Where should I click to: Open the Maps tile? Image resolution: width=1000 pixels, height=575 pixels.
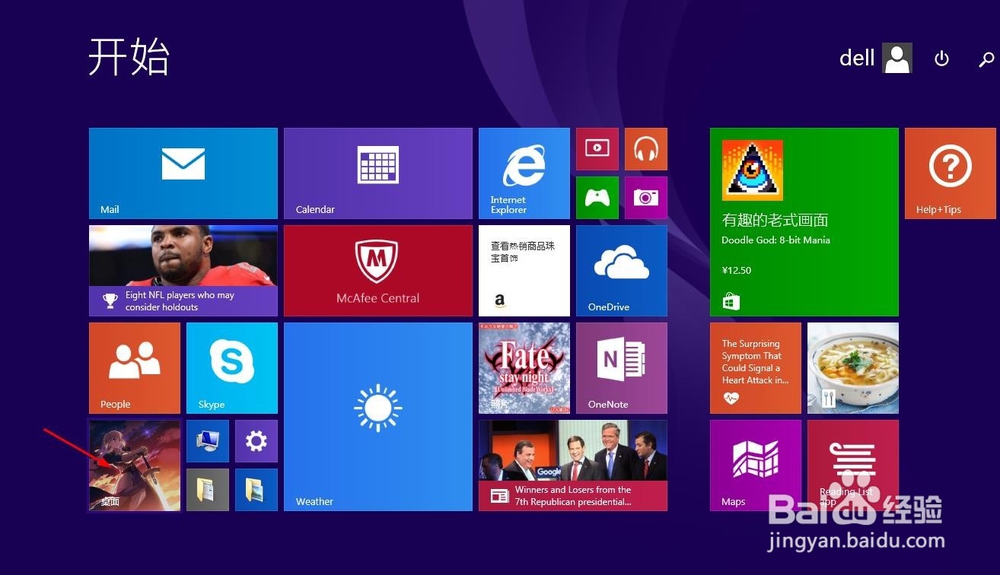tap(756, 465)
